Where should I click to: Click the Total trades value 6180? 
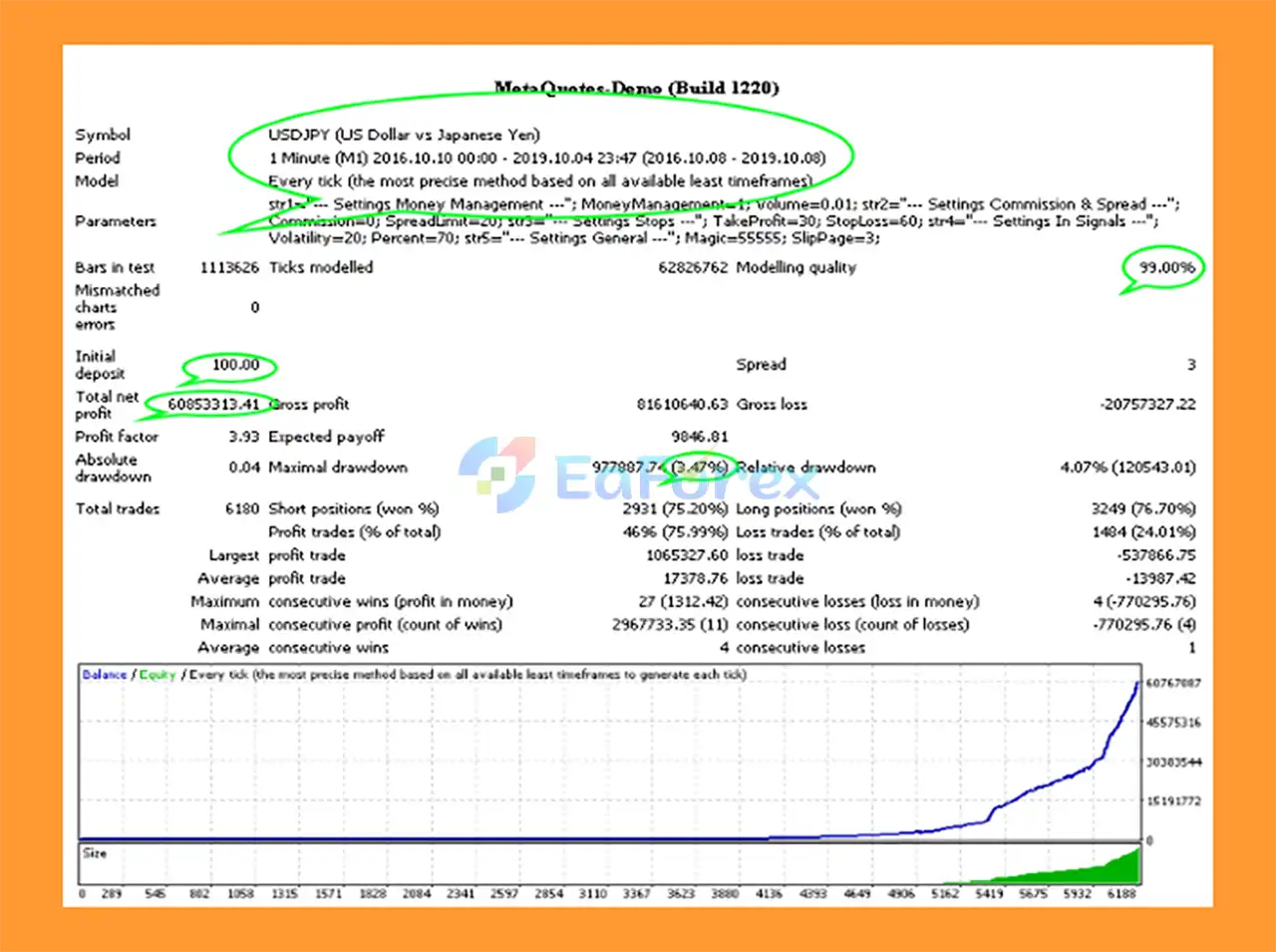[x=241, y=508]
